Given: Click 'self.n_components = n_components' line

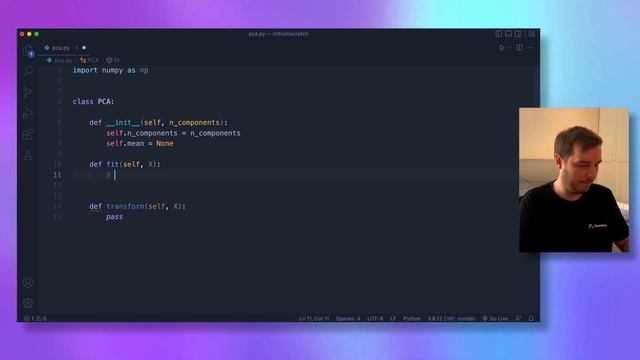Looking at the screenshot, I should click(173, 133).
